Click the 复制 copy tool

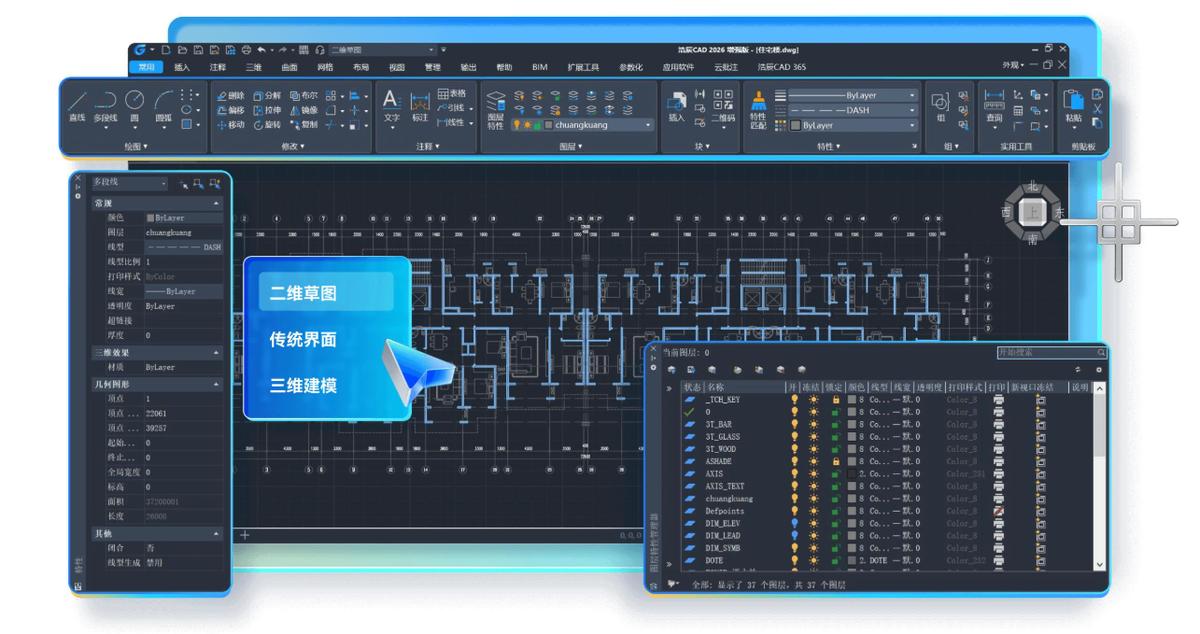(x=304, y=125)
